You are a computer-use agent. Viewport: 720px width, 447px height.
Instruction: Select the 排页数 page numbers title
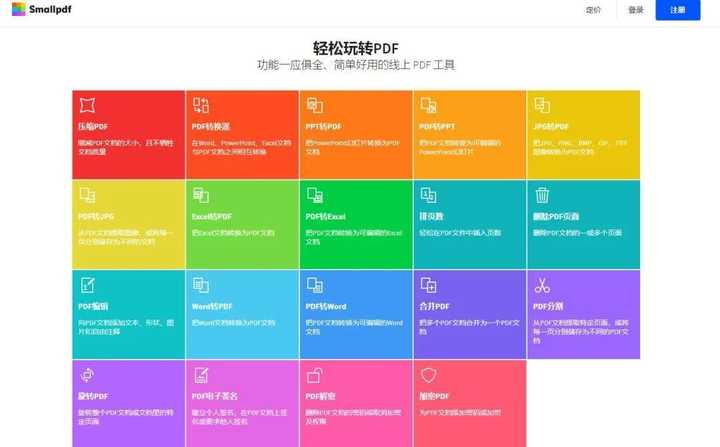point(431,216)
